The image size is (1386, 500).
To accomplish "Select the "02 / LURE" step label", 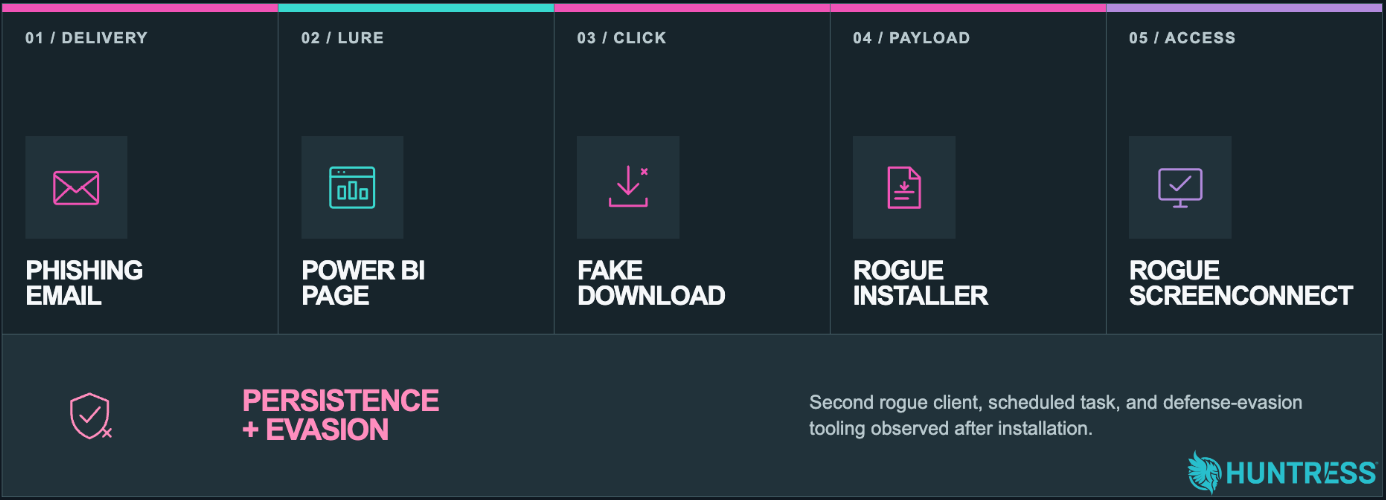I will [342, 38].
